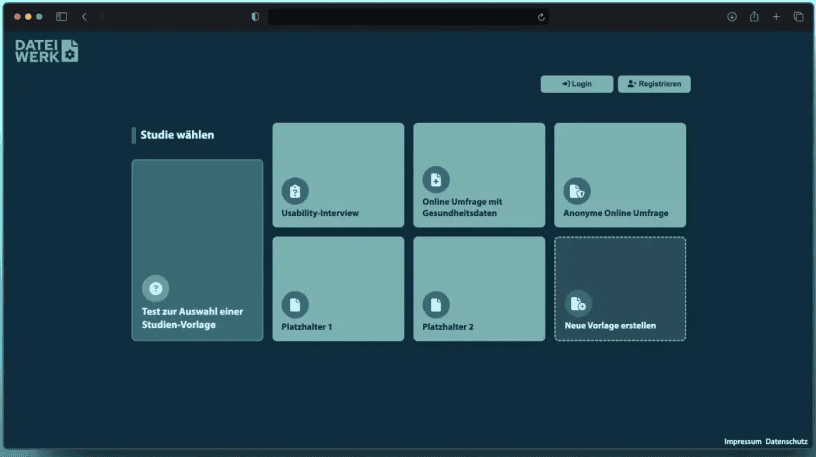This screenshot has width=816, height=457.
Task: Open the Impressum link
Action: (x=742, y=441)
